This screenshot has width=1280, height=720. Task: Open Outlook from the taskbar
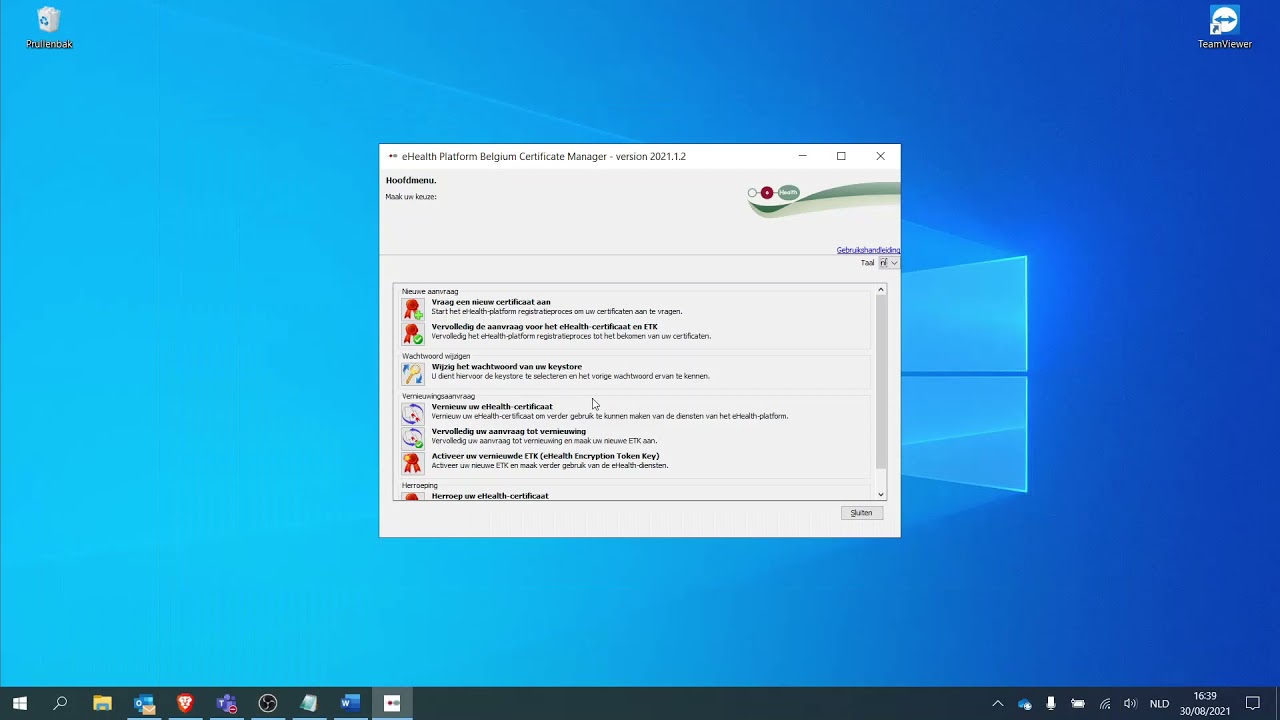tap(144, 703)
